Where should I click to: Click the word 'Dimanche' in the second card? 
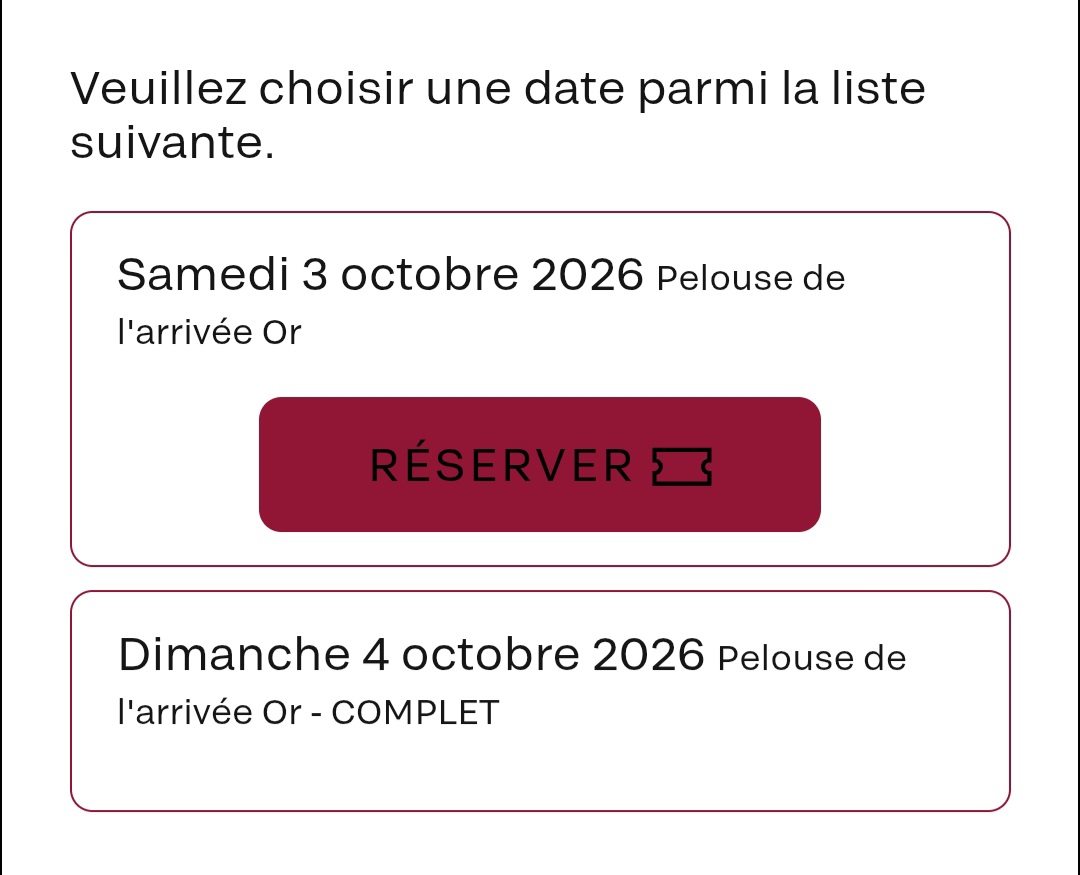click(x=234, y=654)
